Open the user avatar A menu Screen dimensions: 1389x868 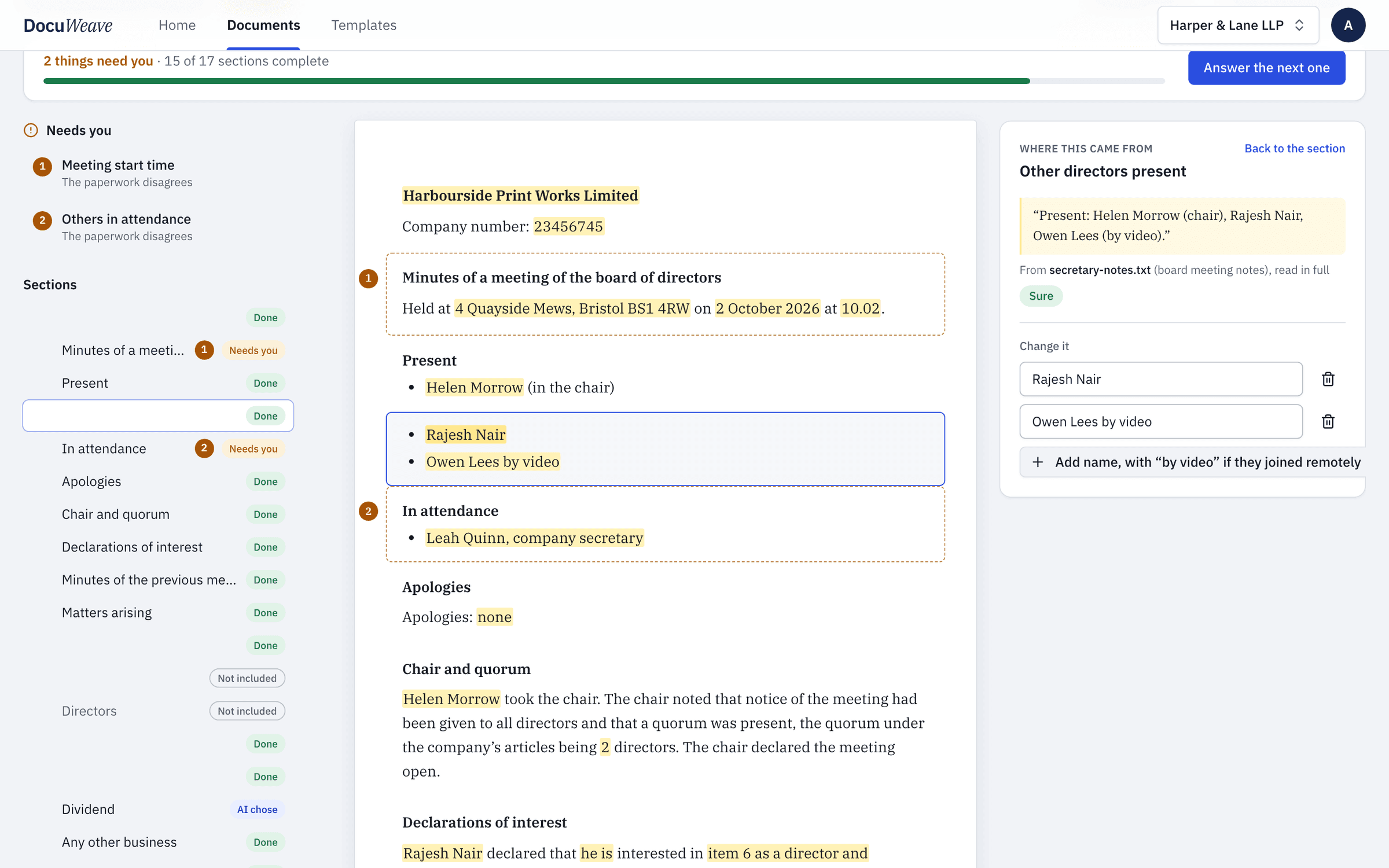(1348, 25)
